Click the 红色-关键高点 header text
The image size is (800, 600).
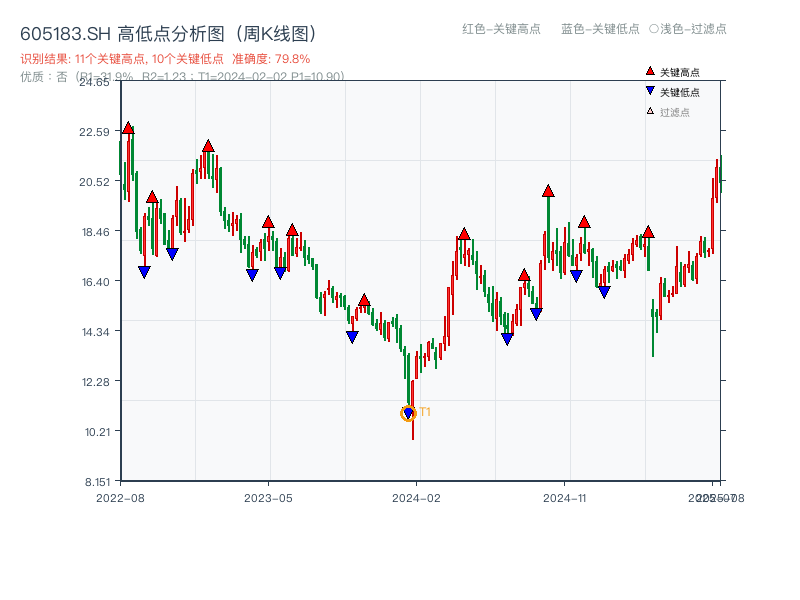[501, 29]
